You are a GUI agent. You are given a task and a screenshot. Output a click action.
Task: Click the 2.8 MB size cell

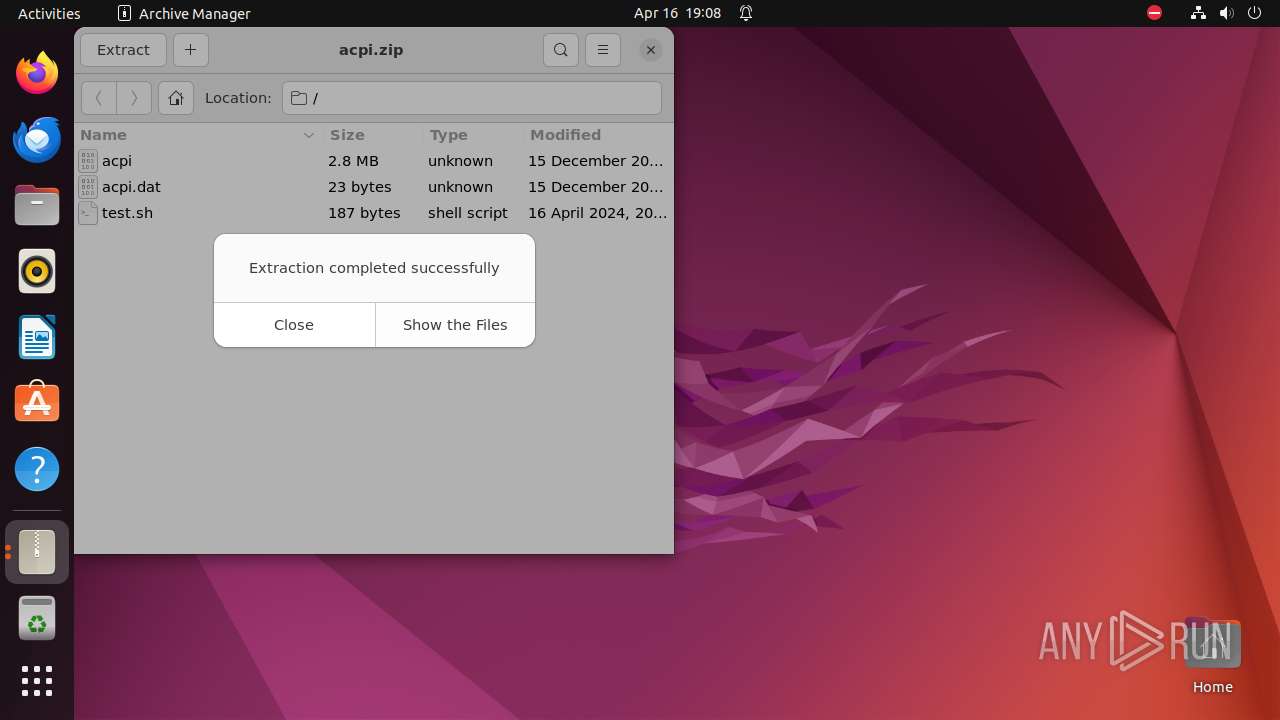353,161
